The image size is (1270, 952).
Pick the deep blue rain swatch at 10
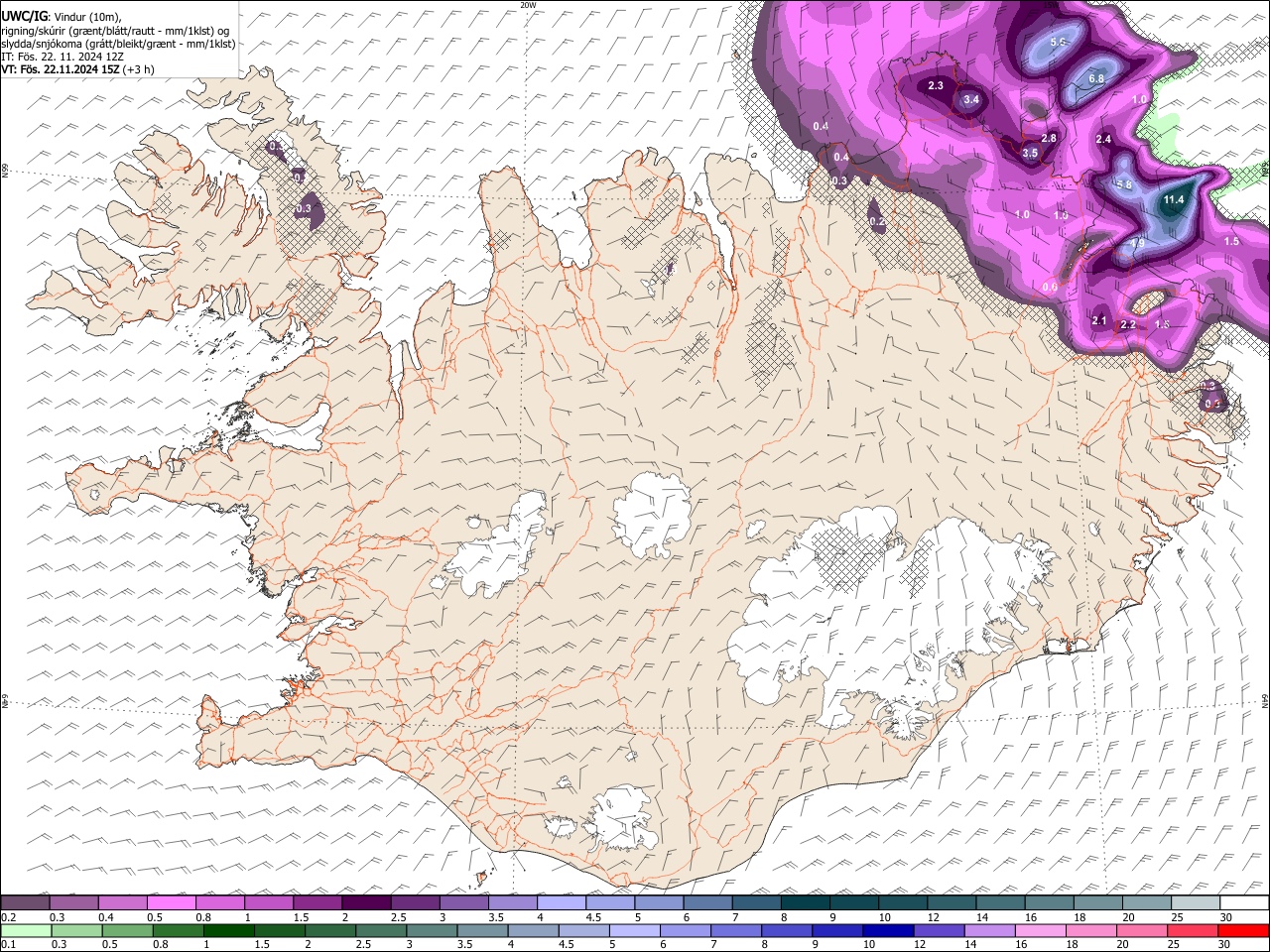(887, 930)
